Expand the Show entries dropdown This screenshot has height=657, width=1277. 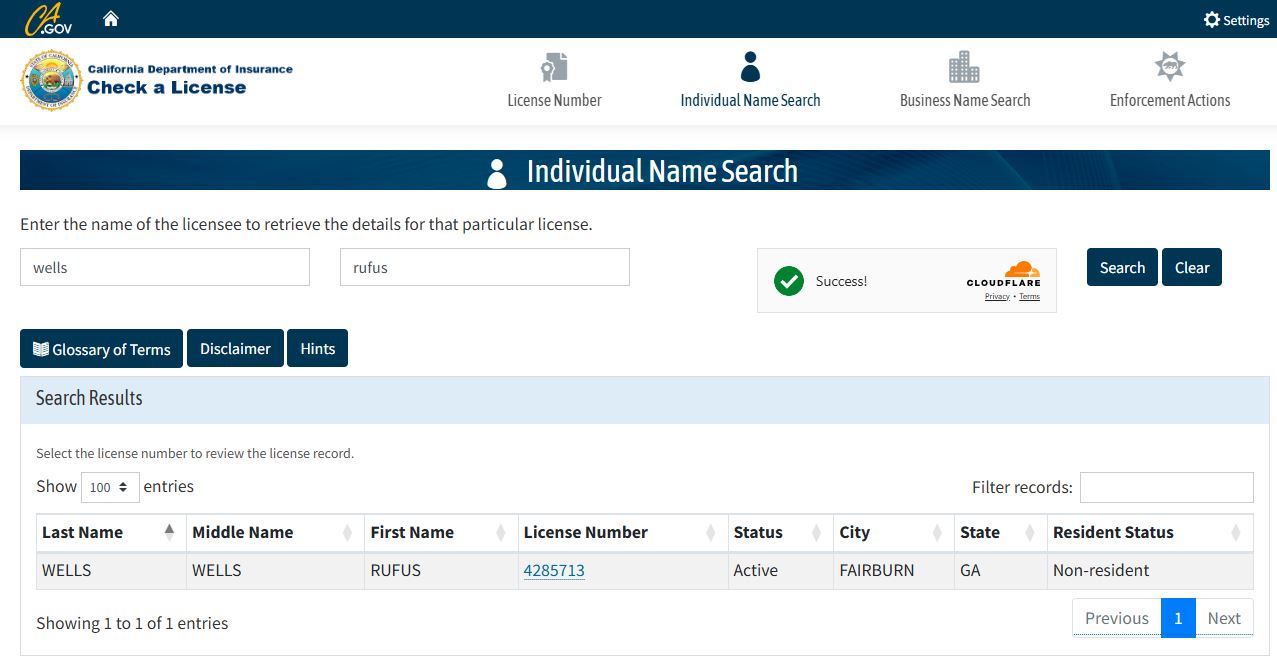point(110,487)
